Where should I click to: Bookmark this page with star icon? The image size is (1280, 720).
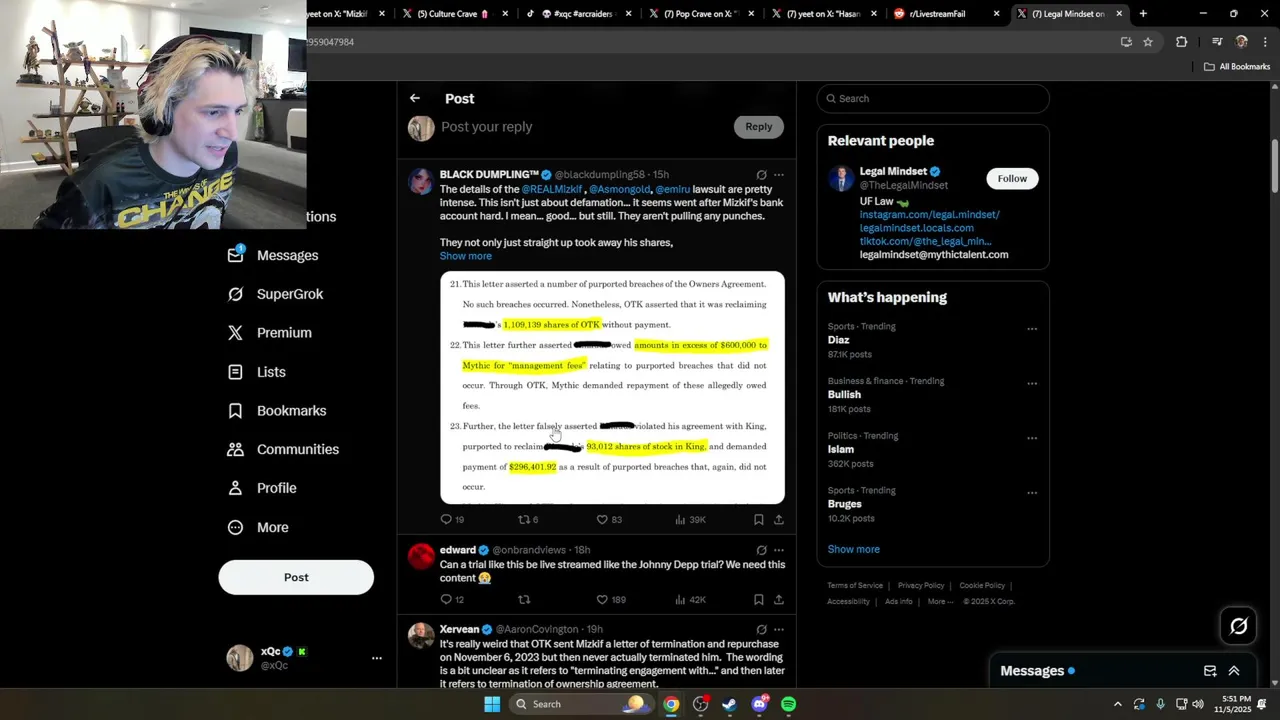tap(1148, 42)
